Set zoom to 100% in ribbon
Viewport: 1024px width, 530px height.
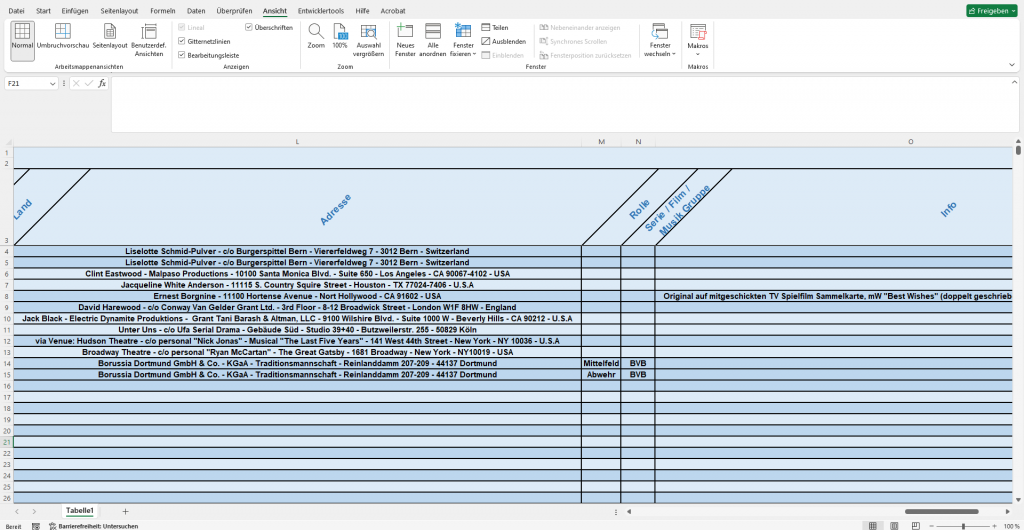(340, 37)
